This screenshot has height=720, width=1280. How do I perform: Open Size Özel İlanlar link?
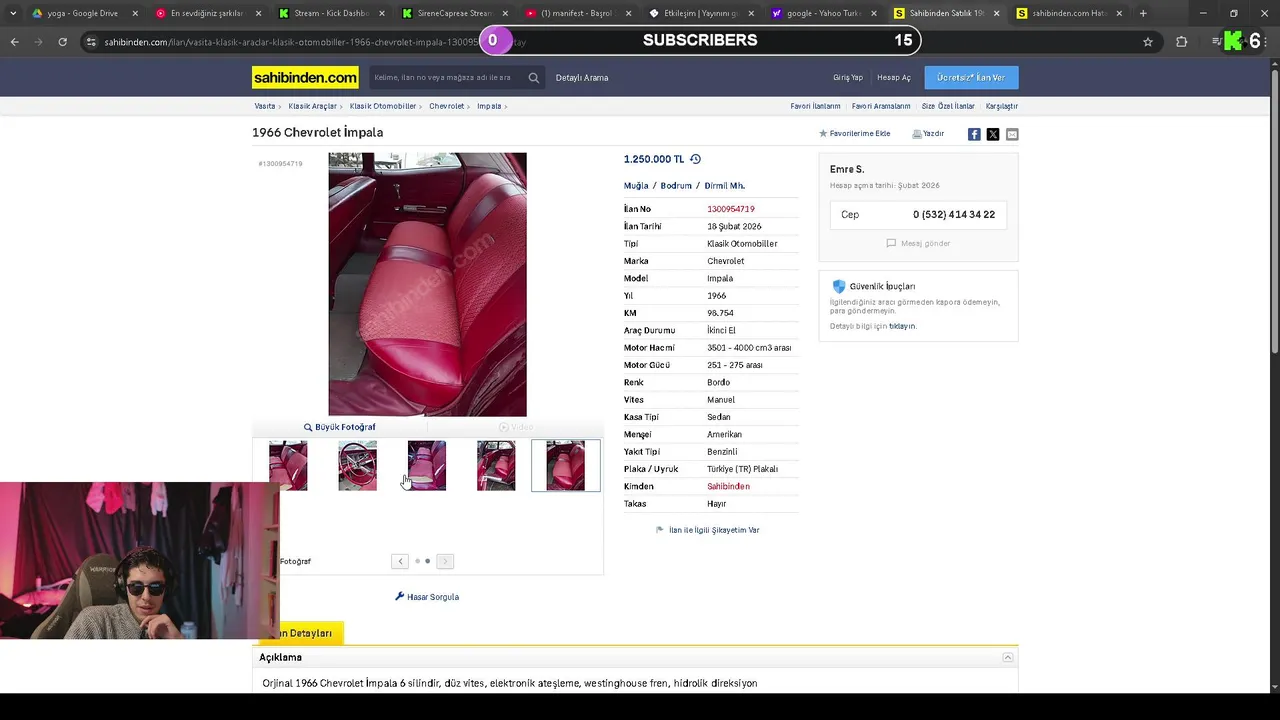coord(948,106)
